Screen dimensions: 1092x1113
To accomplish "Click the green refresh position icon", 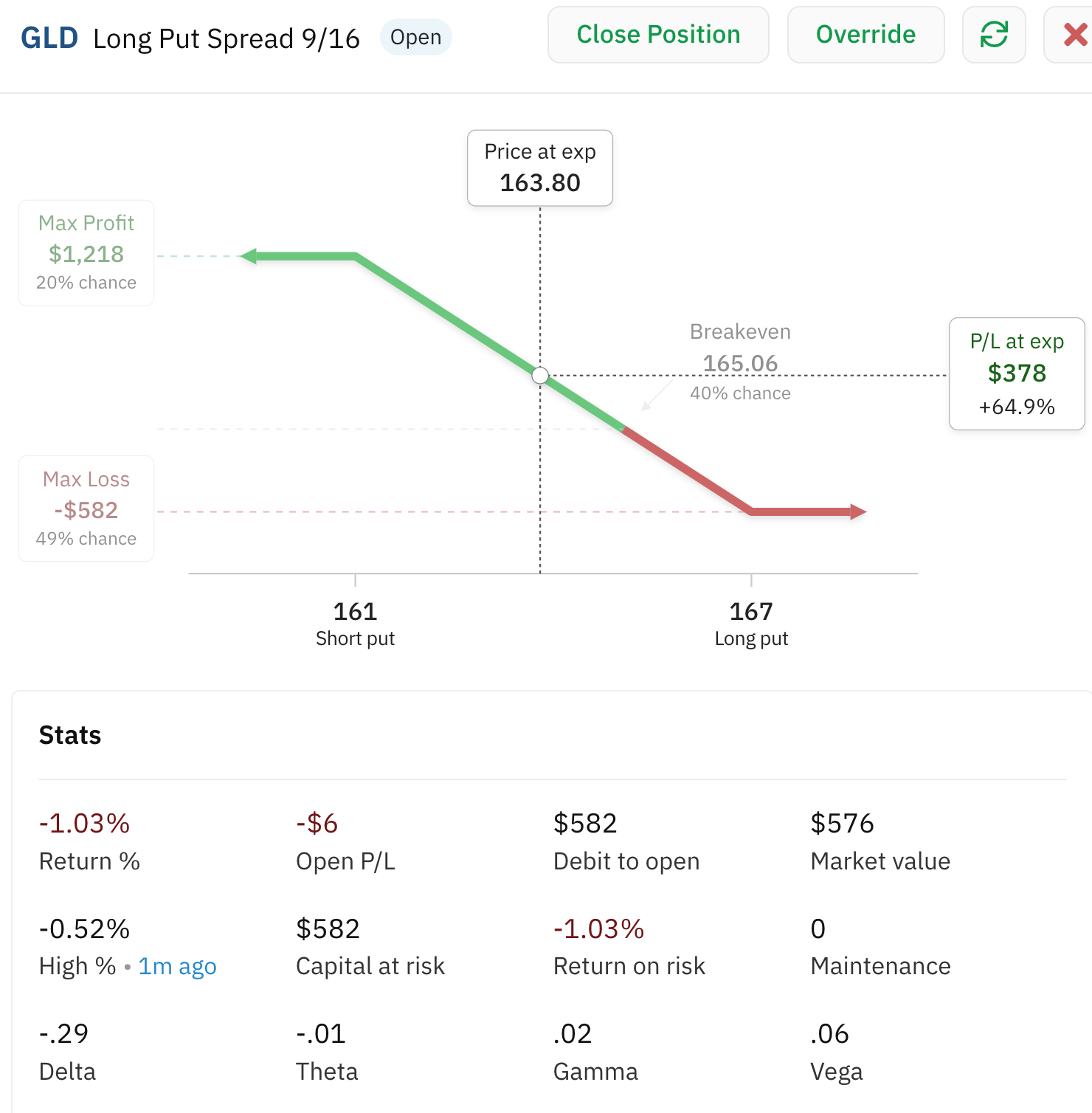I will (994, 34).
